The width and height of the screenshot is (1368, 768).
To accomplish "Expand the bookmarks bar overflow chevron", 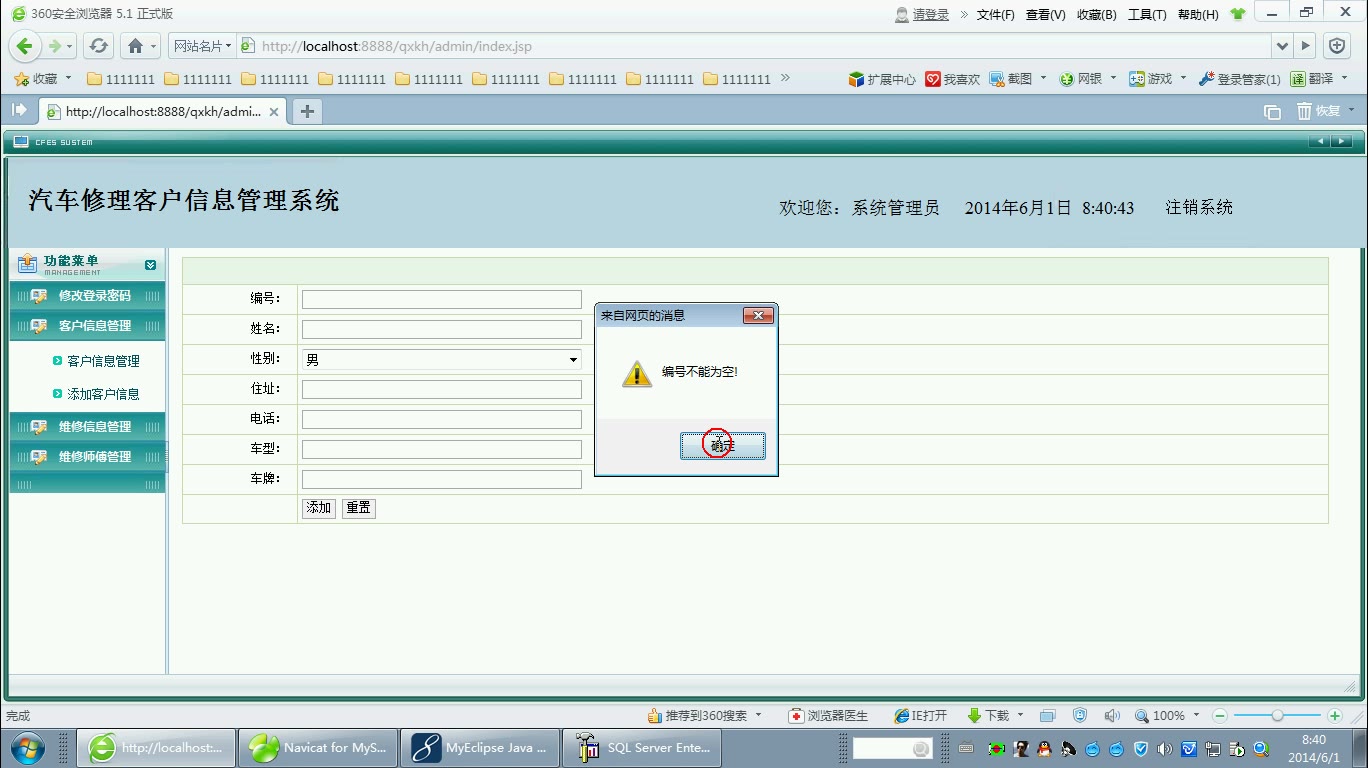I will pos(785,78).
